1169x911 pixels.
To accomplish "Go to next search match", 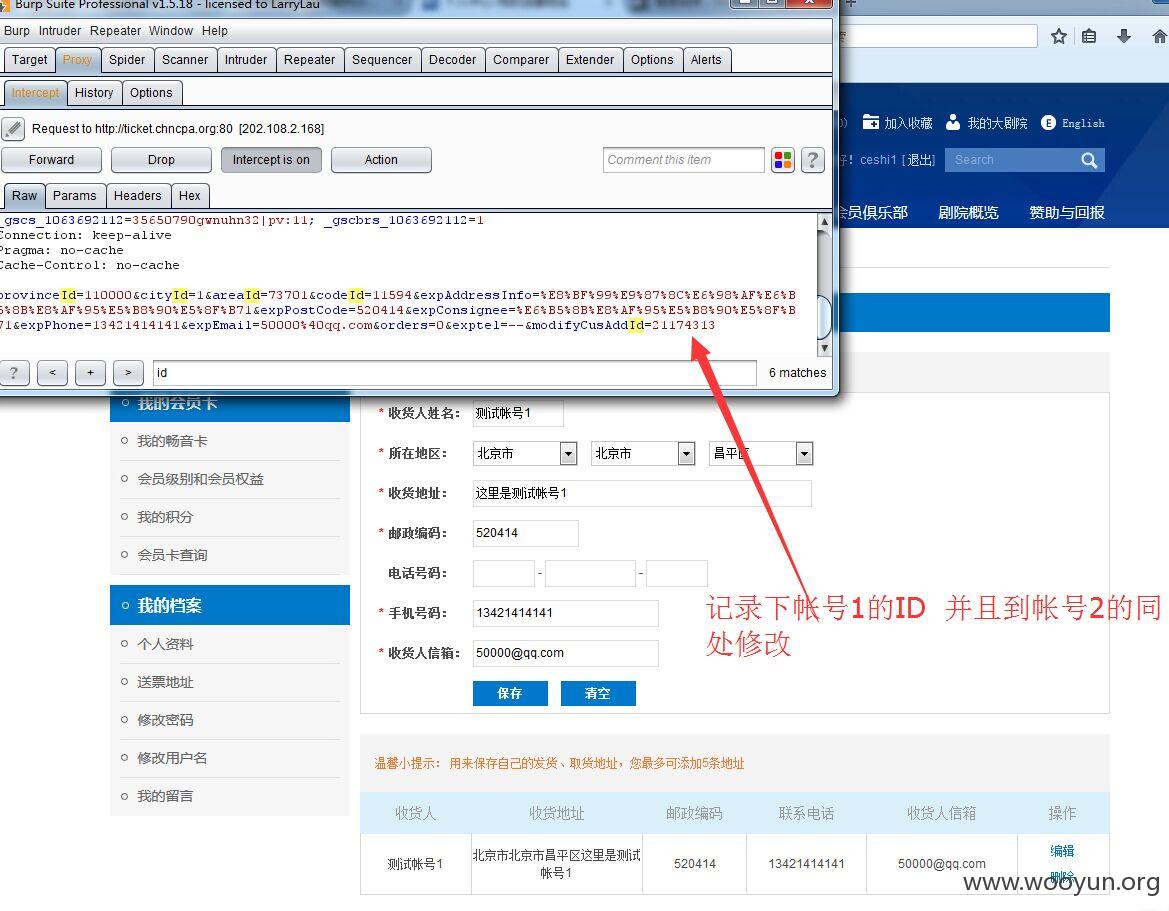I will pos(128,373).
